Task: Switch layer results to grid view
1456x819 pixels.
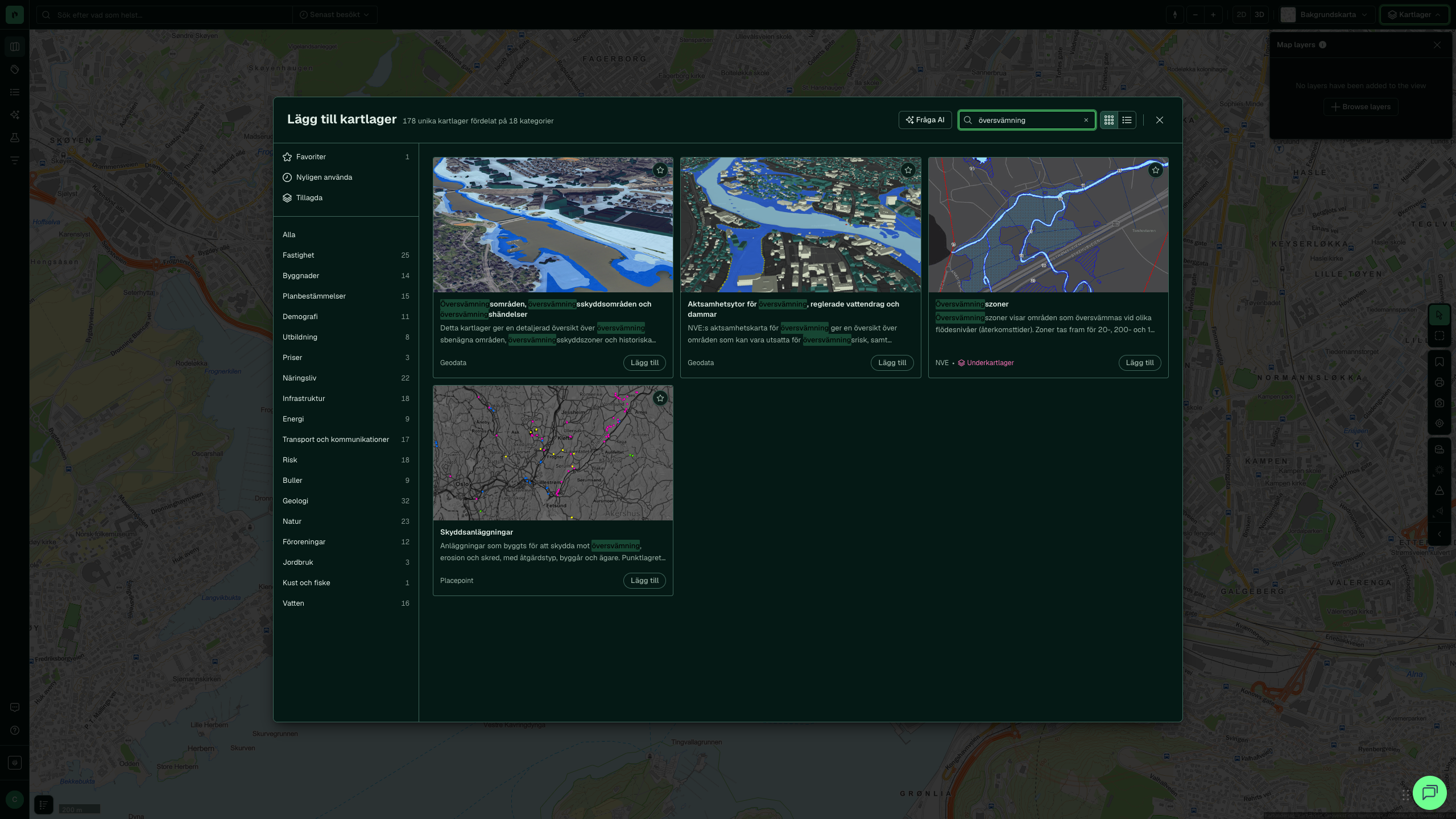Action: coord(1109,120)
